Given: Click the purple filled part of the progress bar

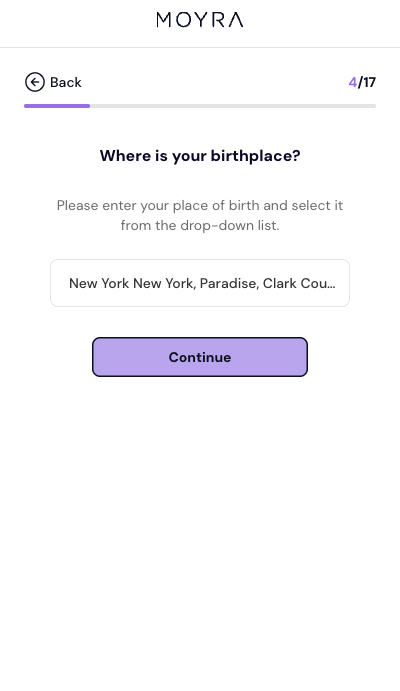Looking at the screenshot, I should click(x=57, y=106).
